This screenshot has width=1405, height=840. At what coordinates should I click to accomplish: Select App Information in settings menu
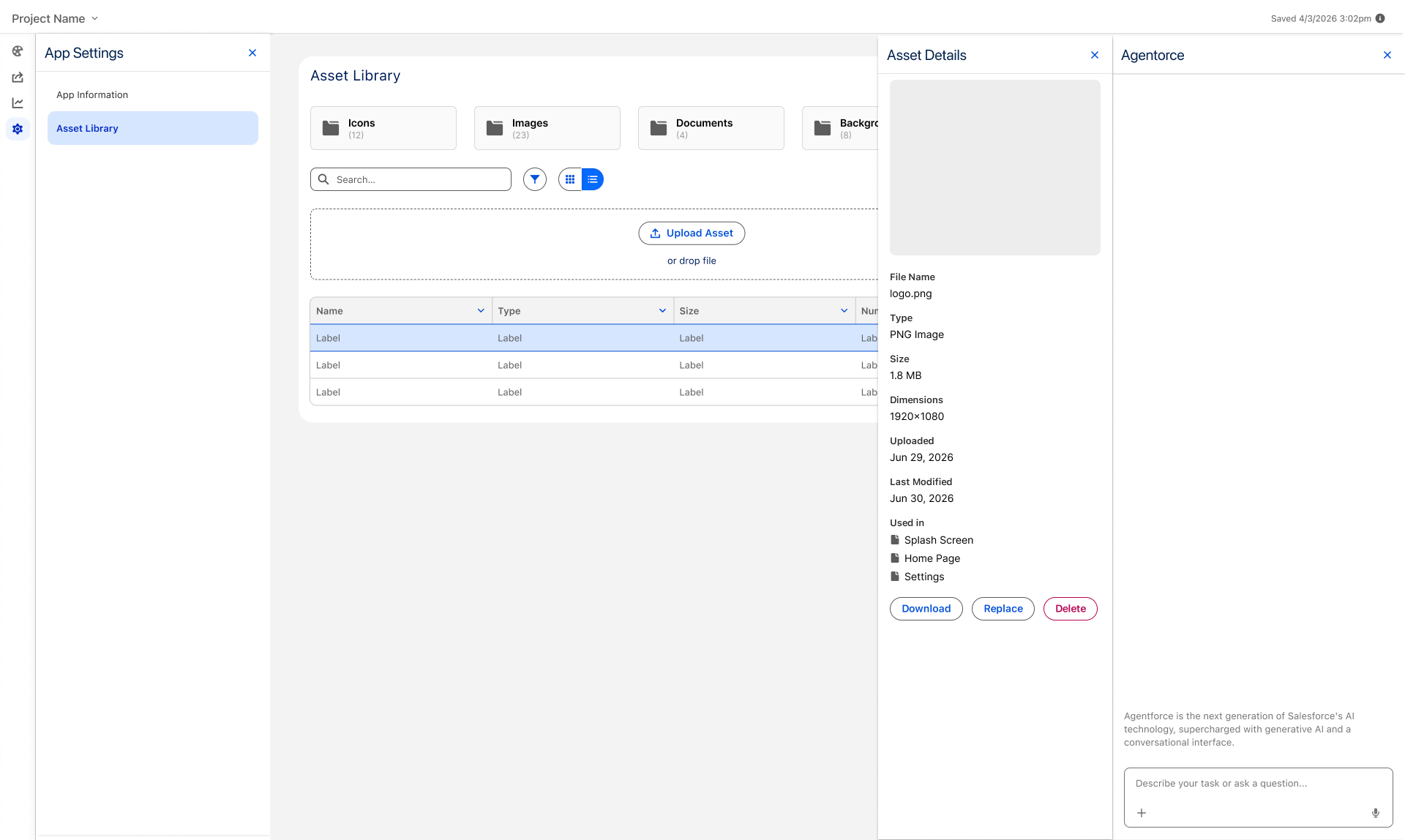153,95
